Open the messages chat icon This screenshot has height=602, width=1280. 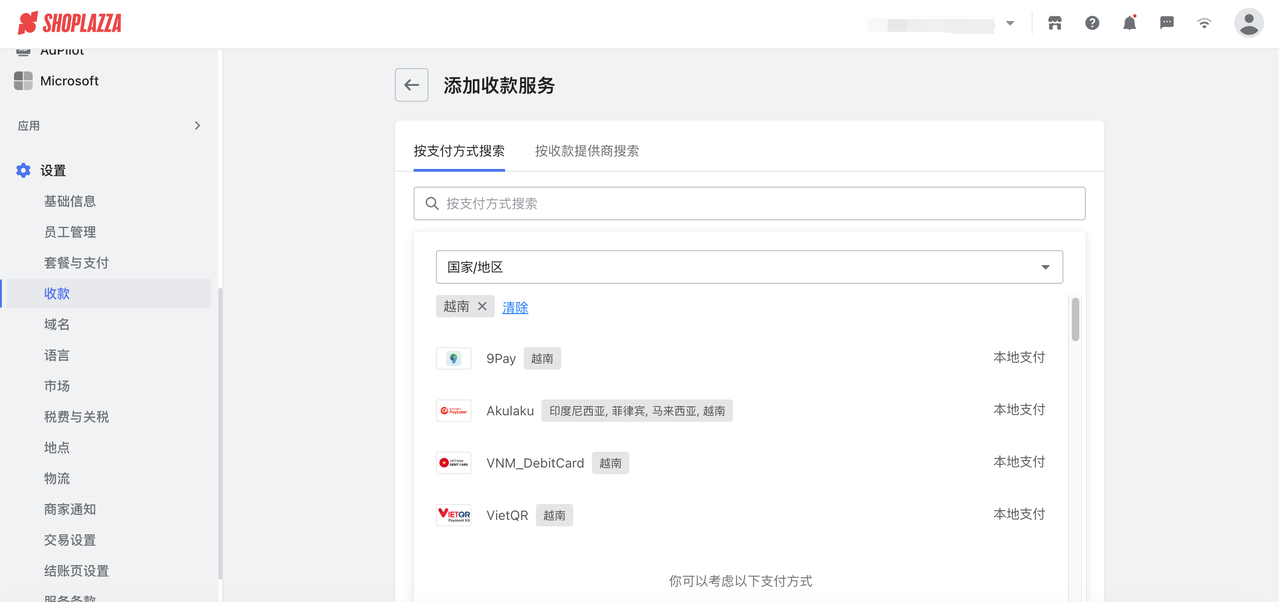click(x=1166, y=22)
